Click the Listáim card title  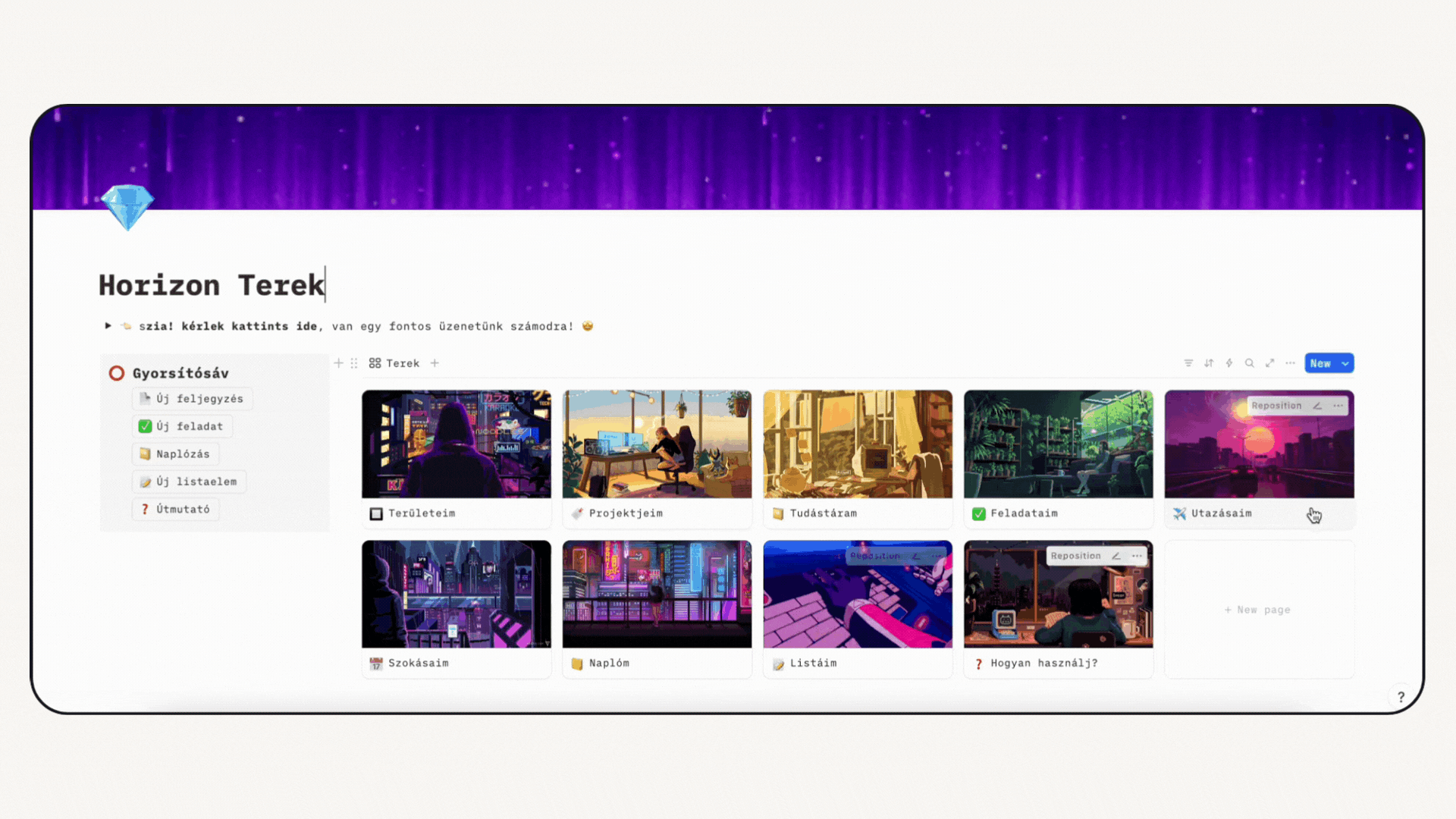click(813, 664)
